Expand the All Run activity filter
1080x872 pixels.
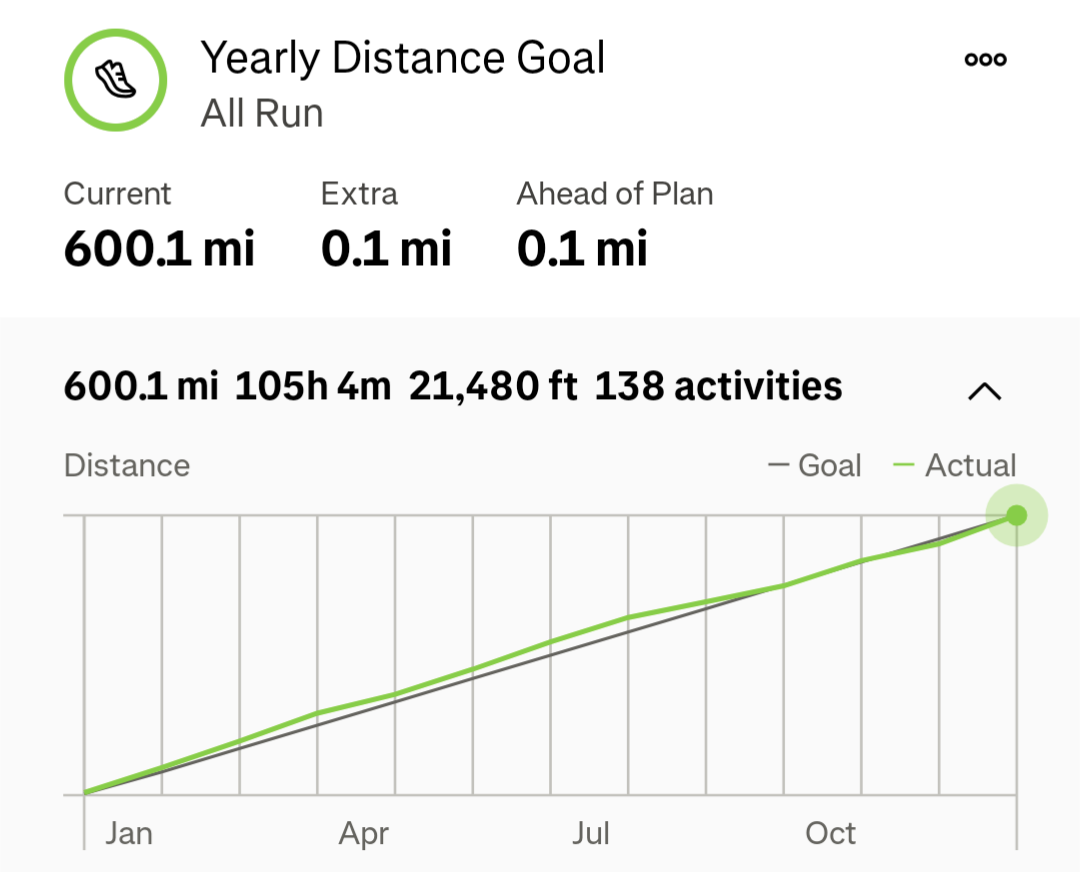[261, 113]
